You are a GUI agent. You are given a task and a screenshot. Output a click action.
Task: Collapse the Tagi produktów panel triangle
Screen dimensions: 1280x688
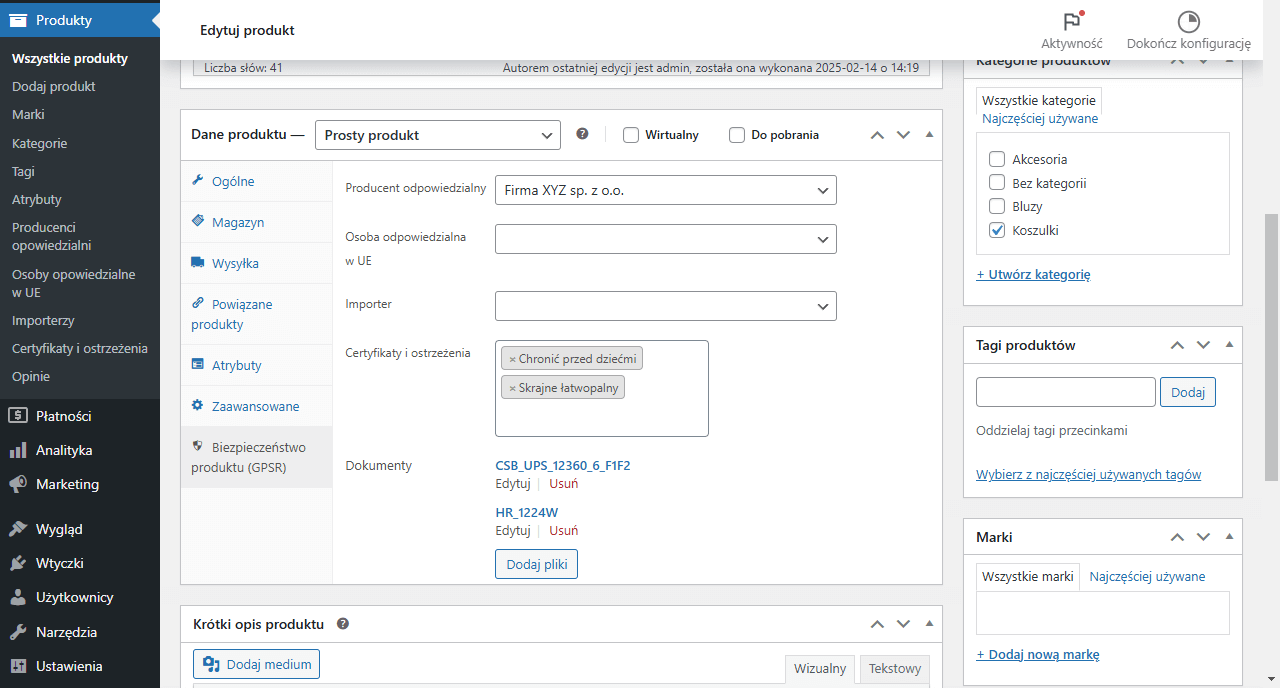1229,345
